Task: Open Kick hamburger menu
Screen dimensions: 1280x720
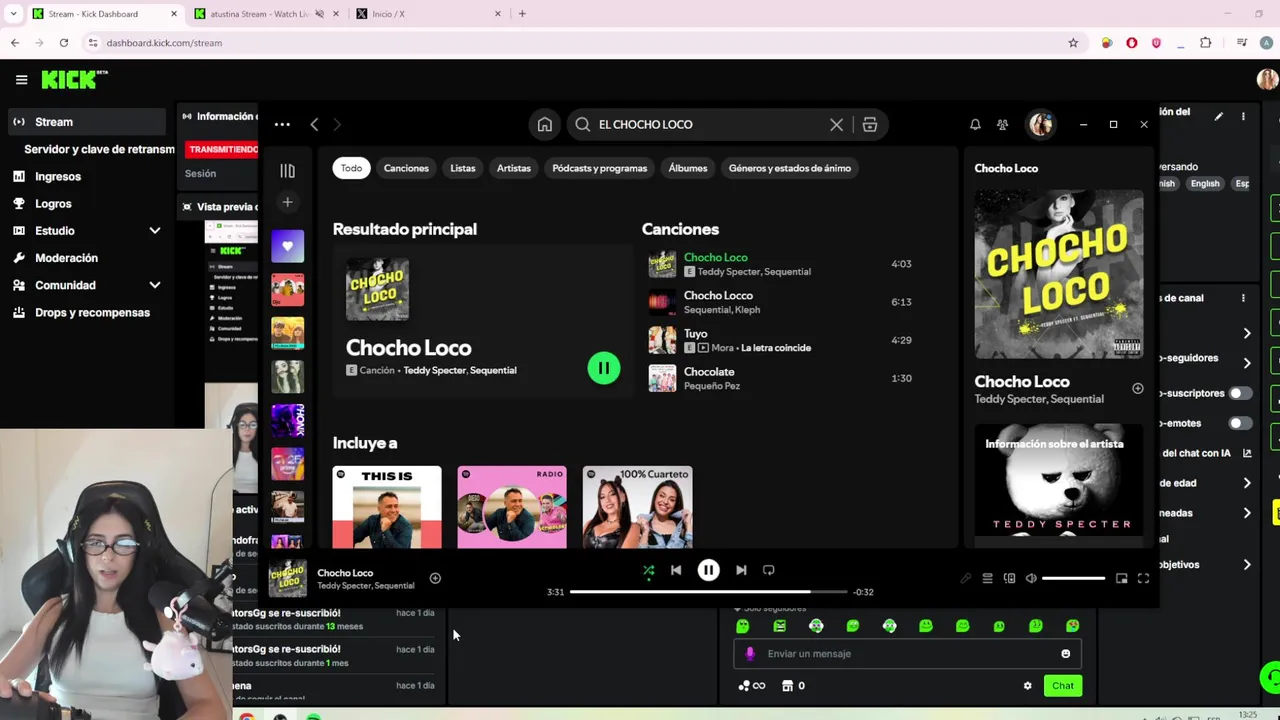Action: point(21,79)
